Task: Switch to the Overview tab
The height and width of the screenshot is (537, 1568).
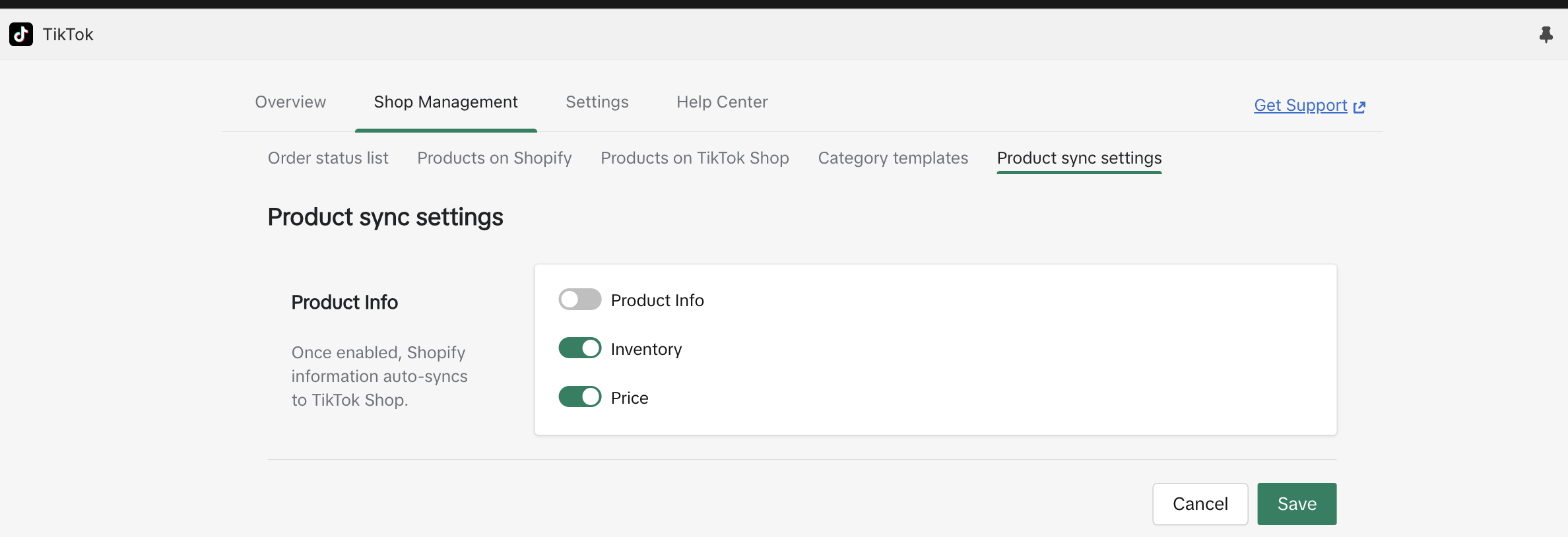Action: coord(290,102)
